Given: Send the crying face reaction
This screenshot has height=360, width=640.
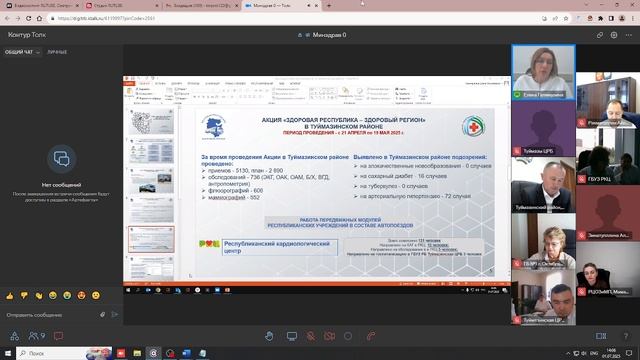Looking at the screenshot, I should click(67, 296).
